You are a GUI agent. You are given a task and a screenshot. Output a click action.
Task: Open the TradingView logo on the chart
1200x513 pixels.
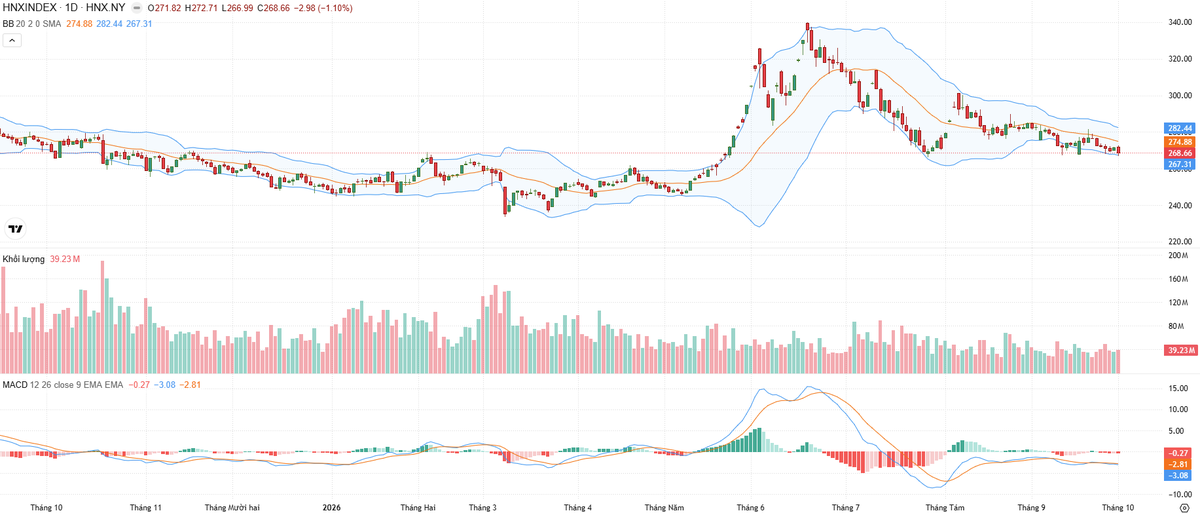point(15,229)
